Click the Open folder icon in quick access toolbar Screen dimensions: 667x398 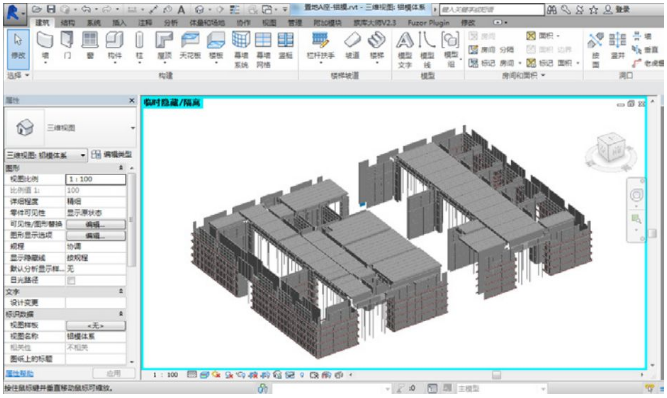[37, 9]
